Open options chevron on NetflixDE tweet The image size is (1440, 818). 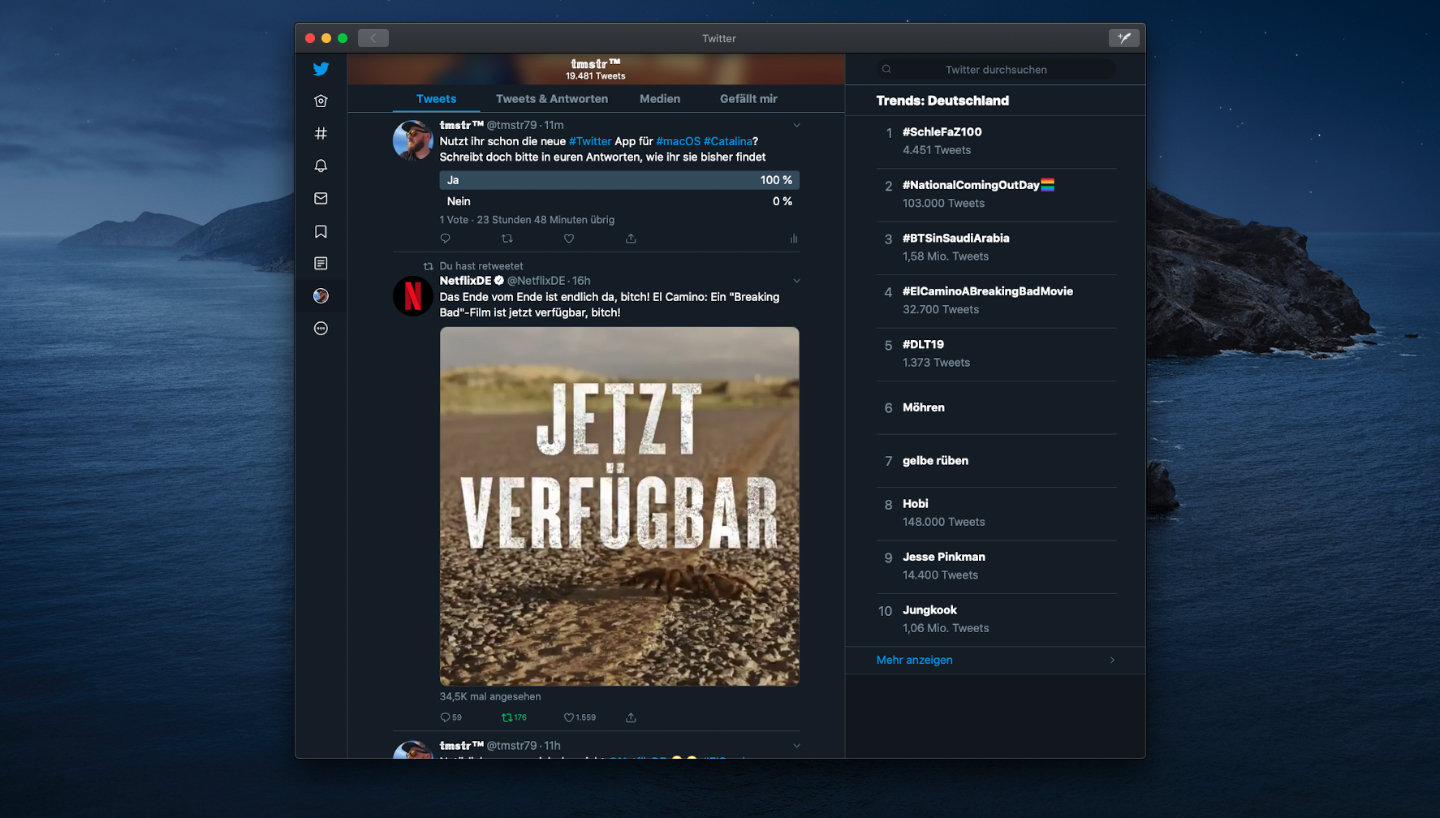[x=797, y=281]
